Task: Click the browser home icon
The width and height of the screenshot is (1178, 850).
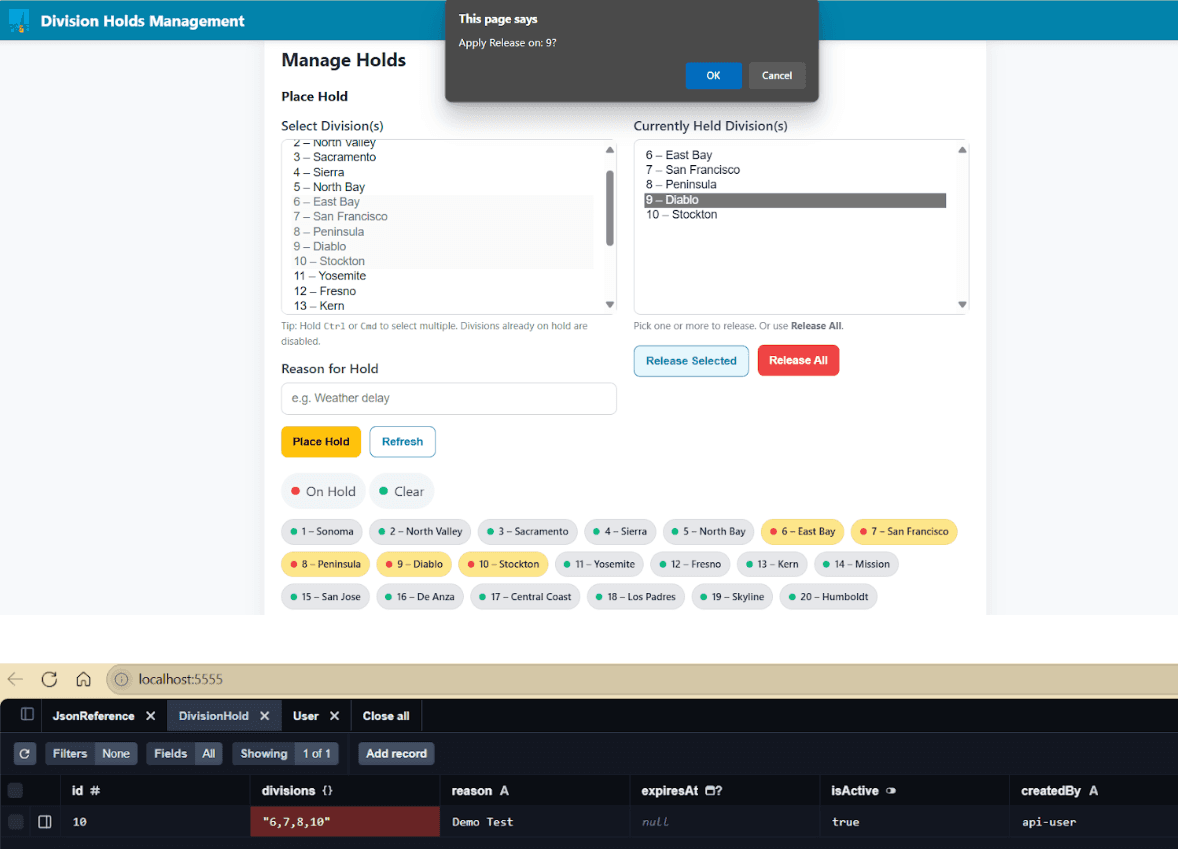Action: 84,679
